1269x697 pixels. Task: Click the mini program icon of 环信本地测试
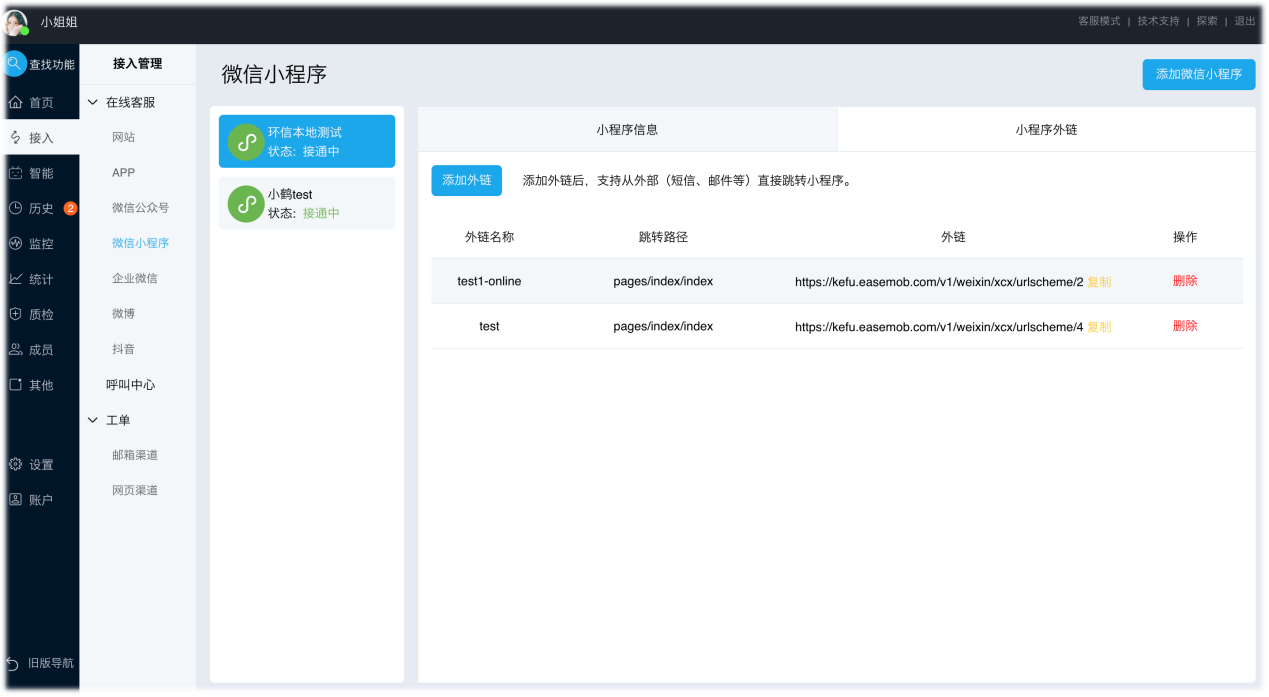246,142
